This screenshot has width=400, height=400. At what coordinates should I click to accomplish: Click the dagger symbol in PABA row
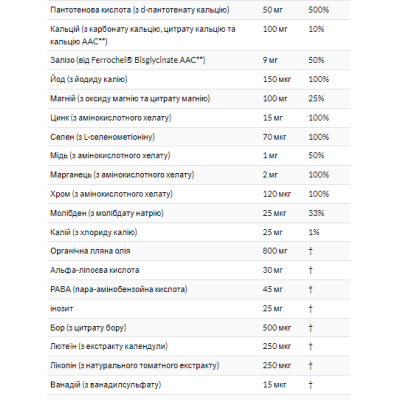pyautogui.click(x=311, y=289)
